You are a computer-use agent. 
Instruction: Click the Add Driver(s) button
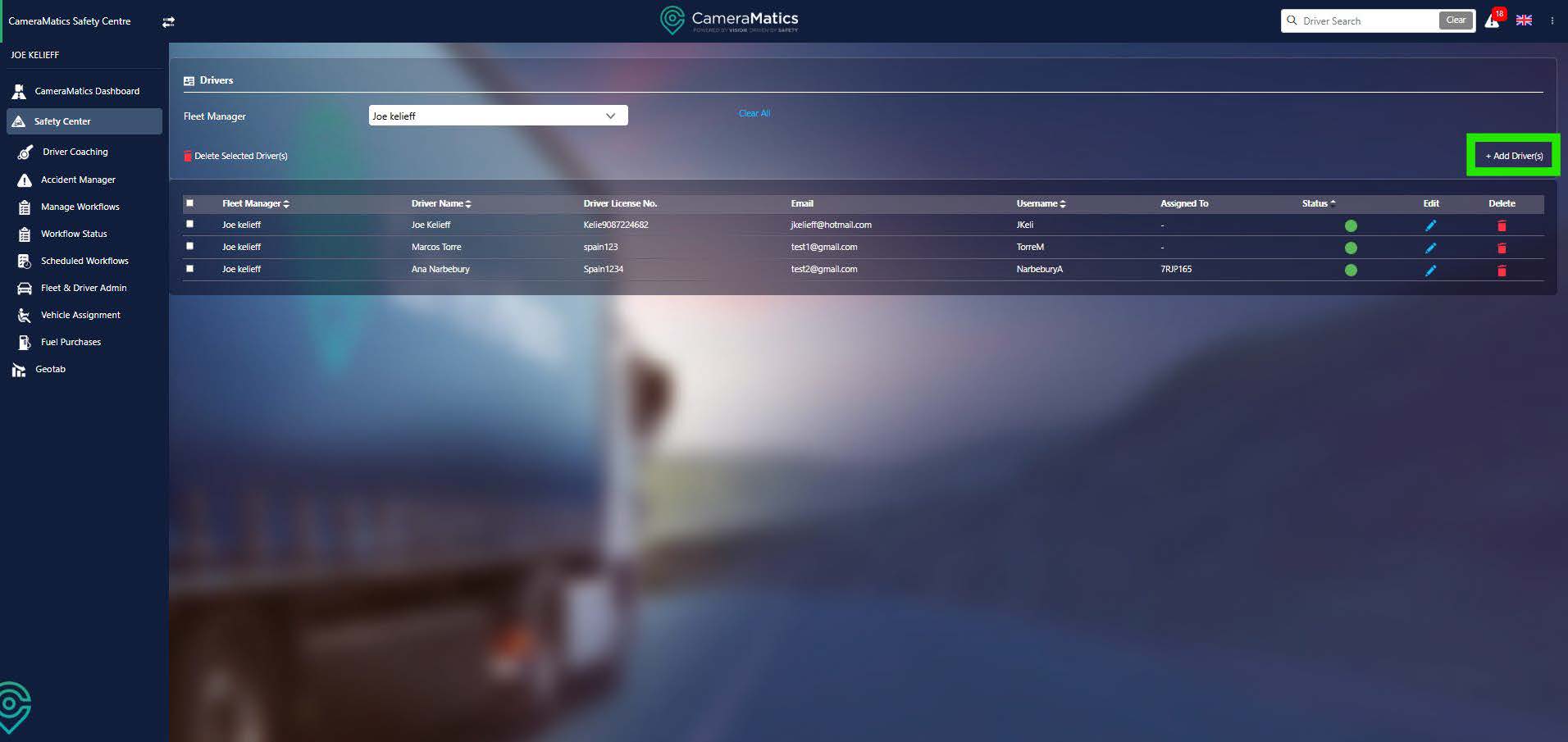click(1513, 156)
